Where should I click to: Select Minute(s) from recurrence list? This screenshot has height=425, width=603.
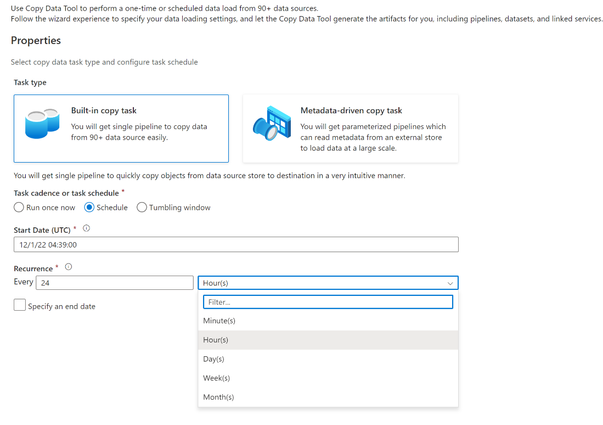click(328, 321)
